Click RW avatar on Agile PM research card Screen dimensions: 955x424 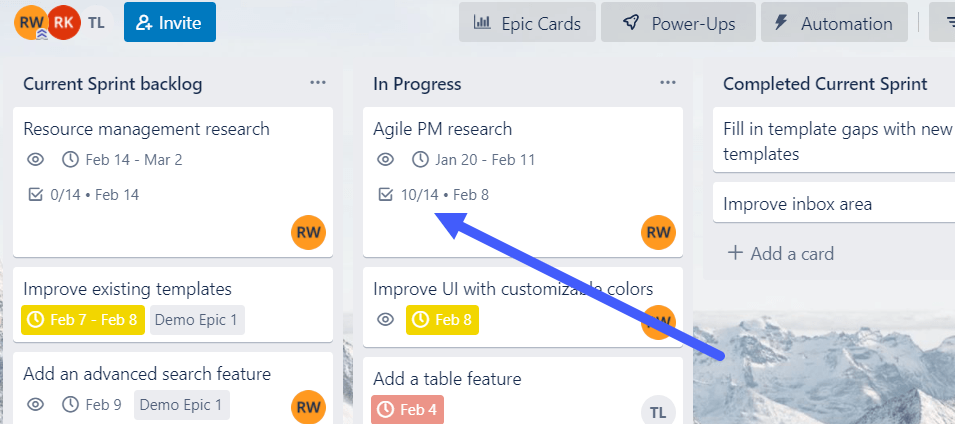(x=658, y=232)
